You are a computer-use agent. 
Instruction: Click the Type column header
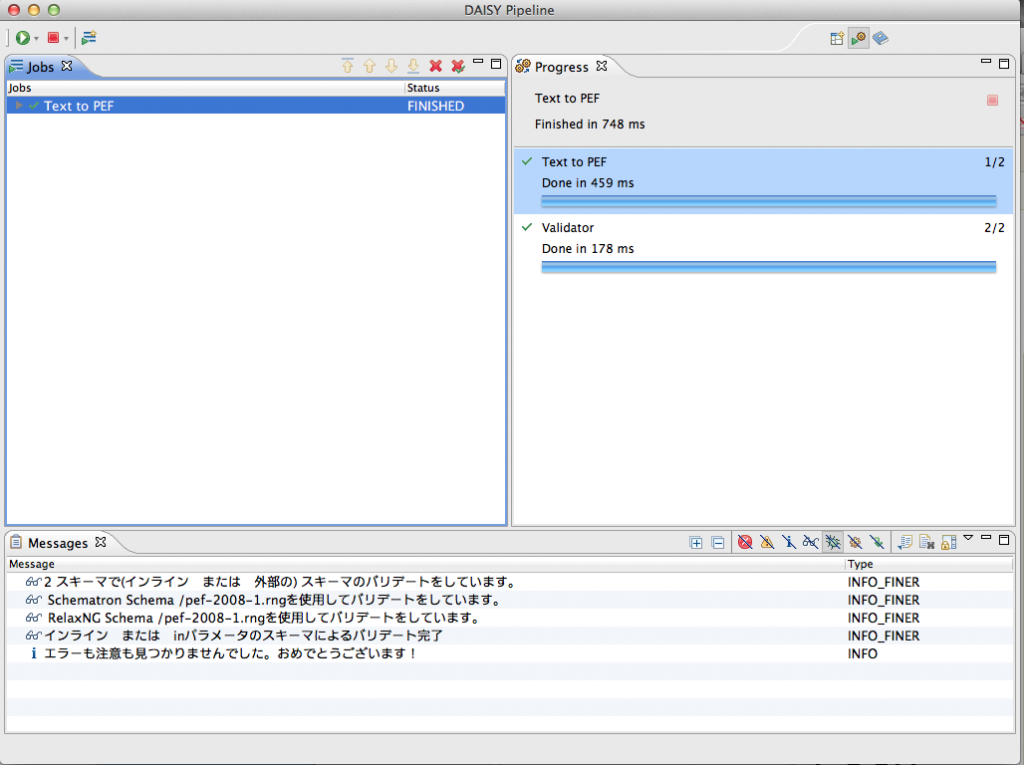pos(929,564)
